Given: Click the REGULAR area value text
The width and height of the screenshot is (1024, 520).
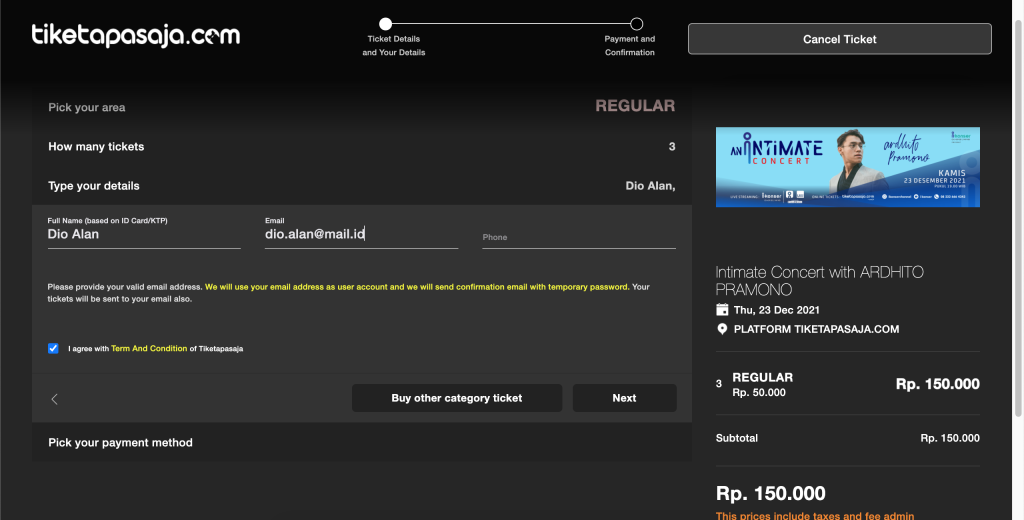Looking at the screenshot, I should pyautogui.click(x=635, y=106).
